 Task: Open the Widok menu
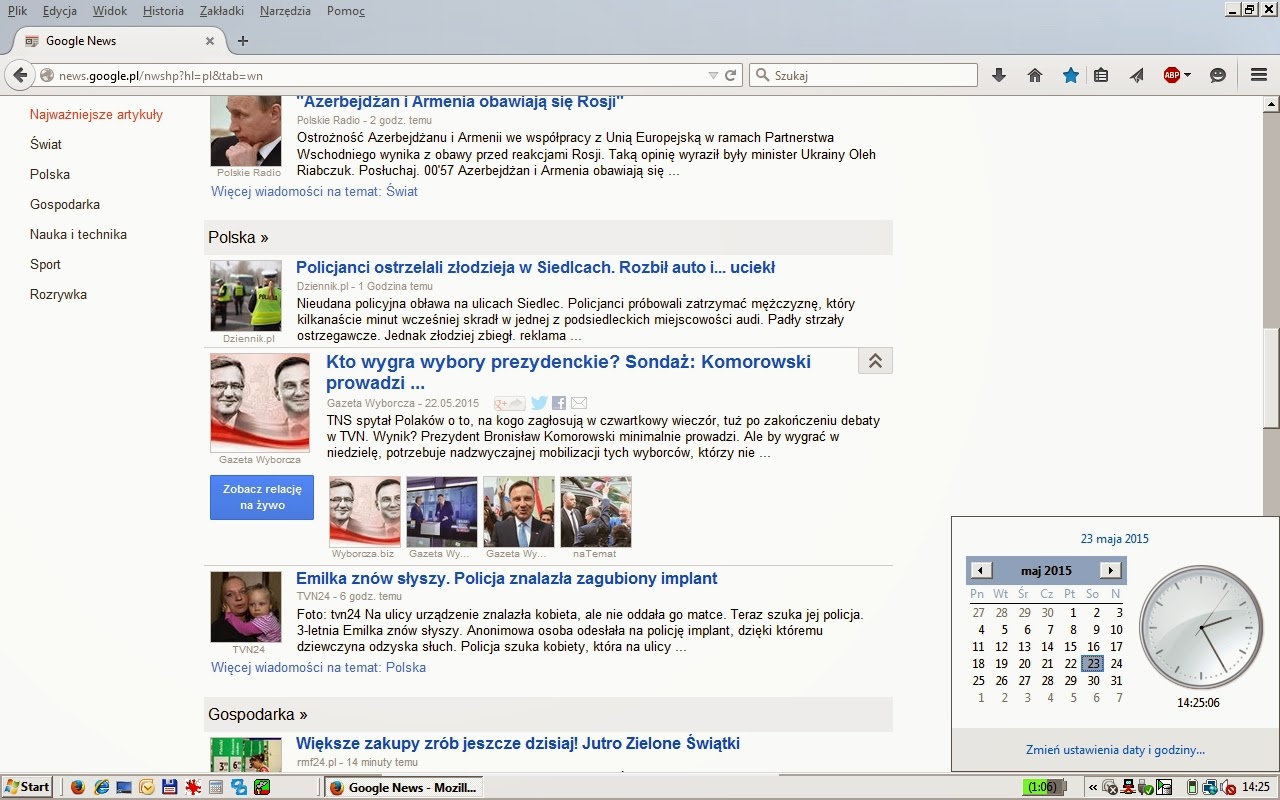pos(110,11)
